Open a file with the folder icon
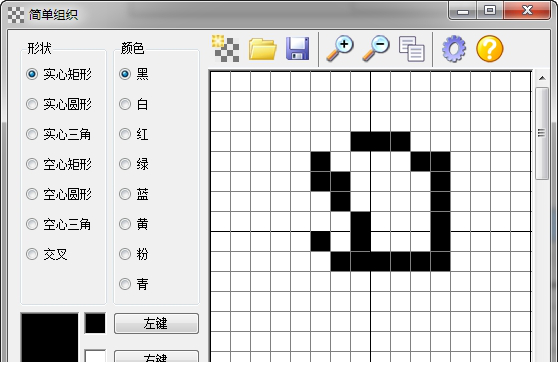Image resolution: width=558 pixels, height=376 pixels. click(x=263, y=48)
